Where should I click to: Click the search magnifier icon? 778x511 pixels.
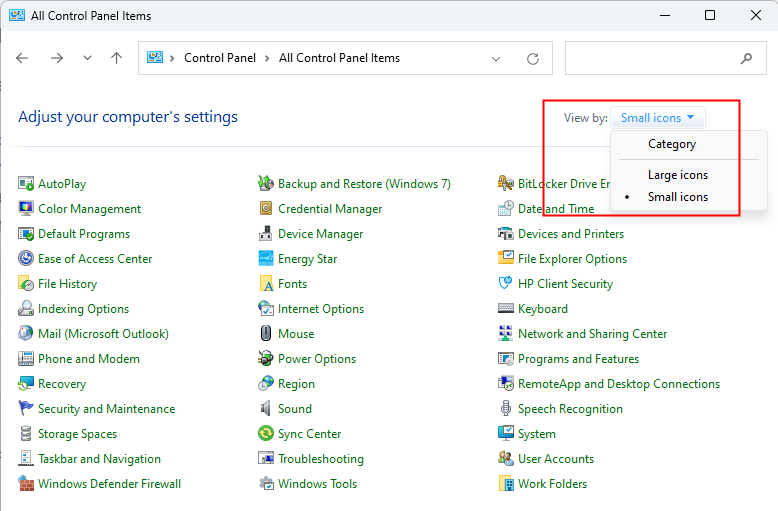coord(746,59)
